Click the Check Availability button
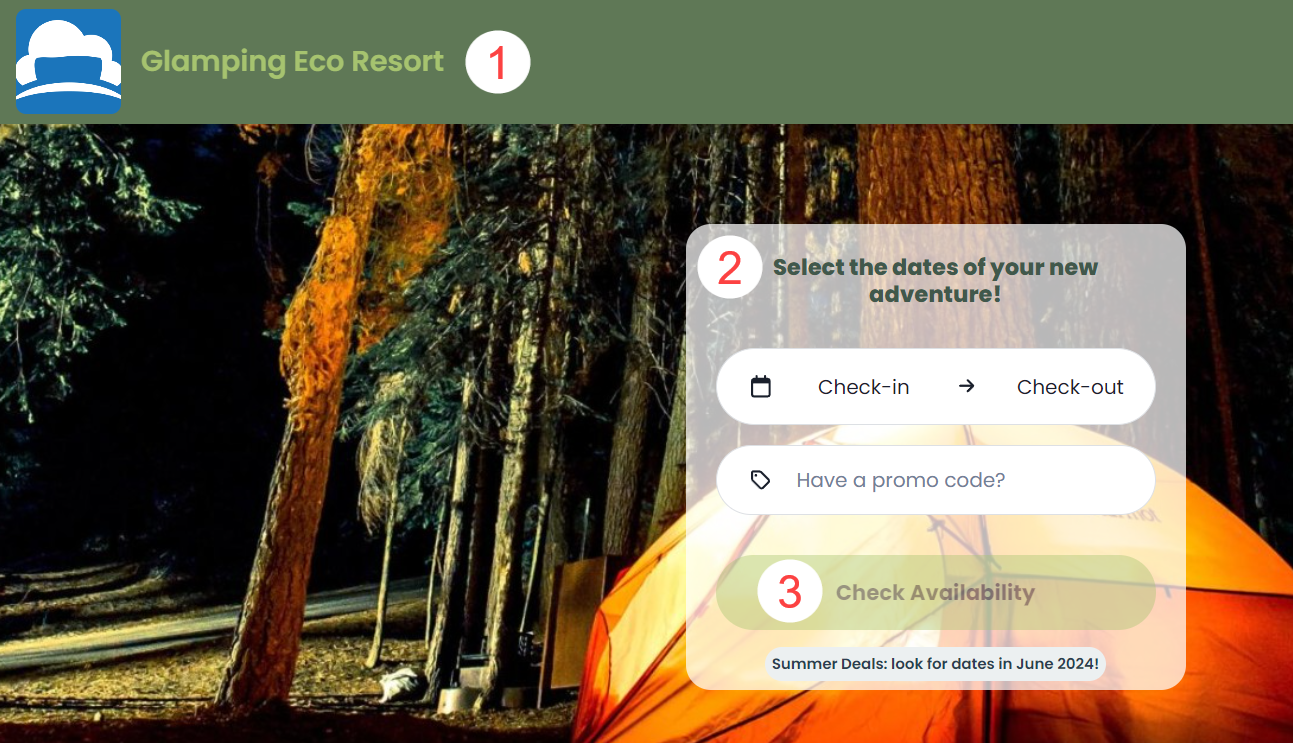Viewport: 1293px width, 743px height. [936, 592]
